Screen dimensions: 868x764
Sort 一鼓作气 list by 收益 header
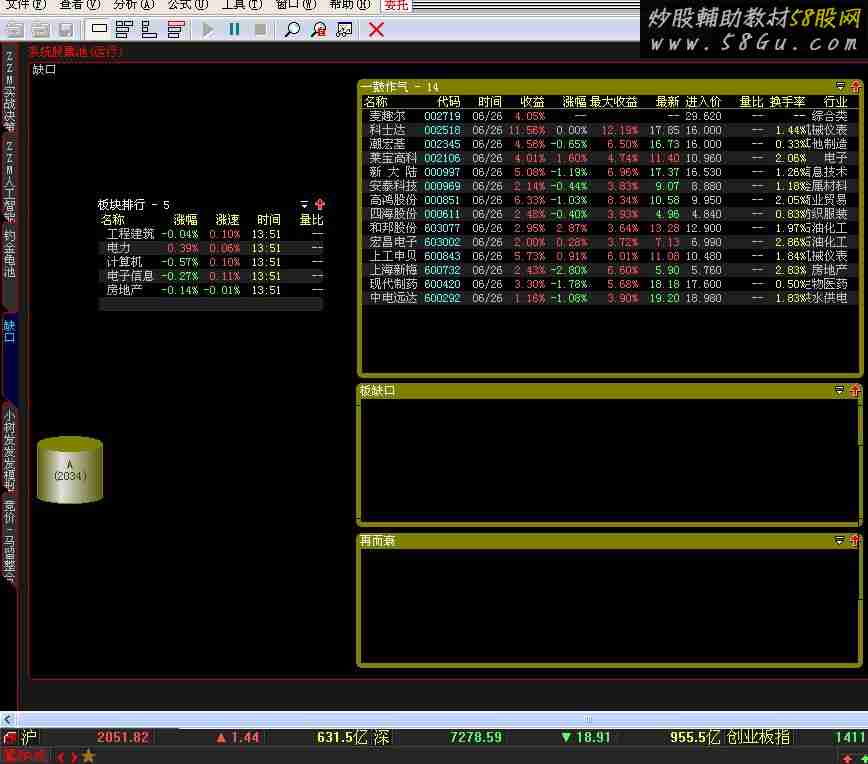532,102
